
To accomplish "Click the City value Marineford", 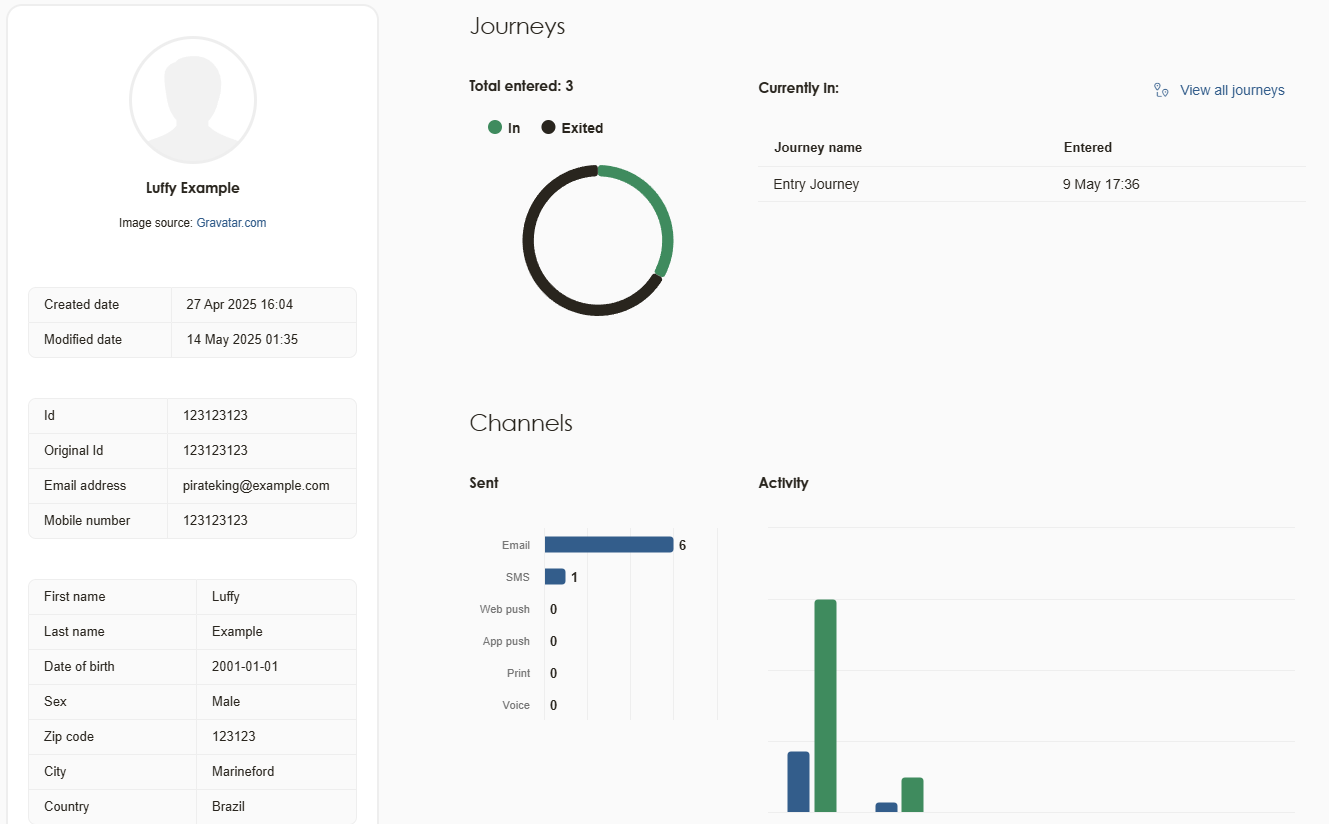I will (243, 772).
